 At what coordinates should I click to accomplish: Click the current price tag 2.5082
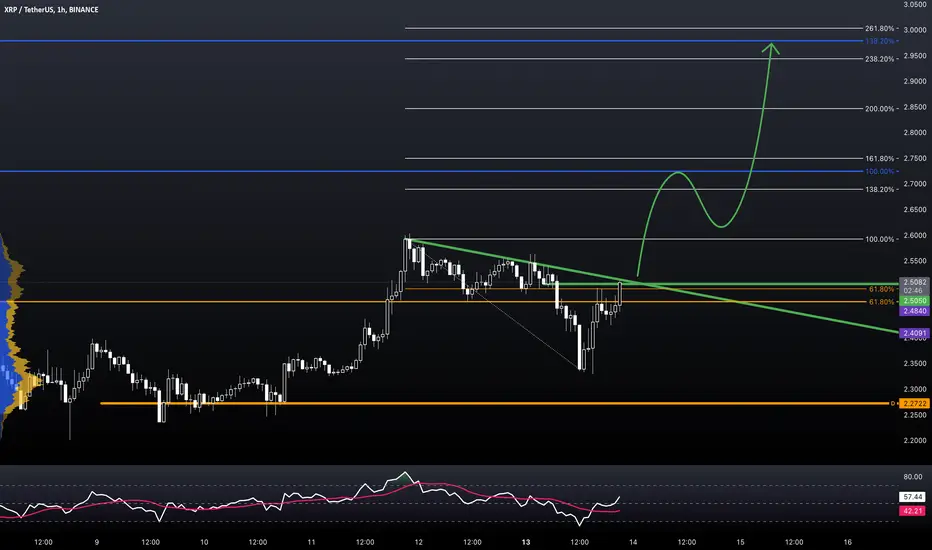(915, 282)
